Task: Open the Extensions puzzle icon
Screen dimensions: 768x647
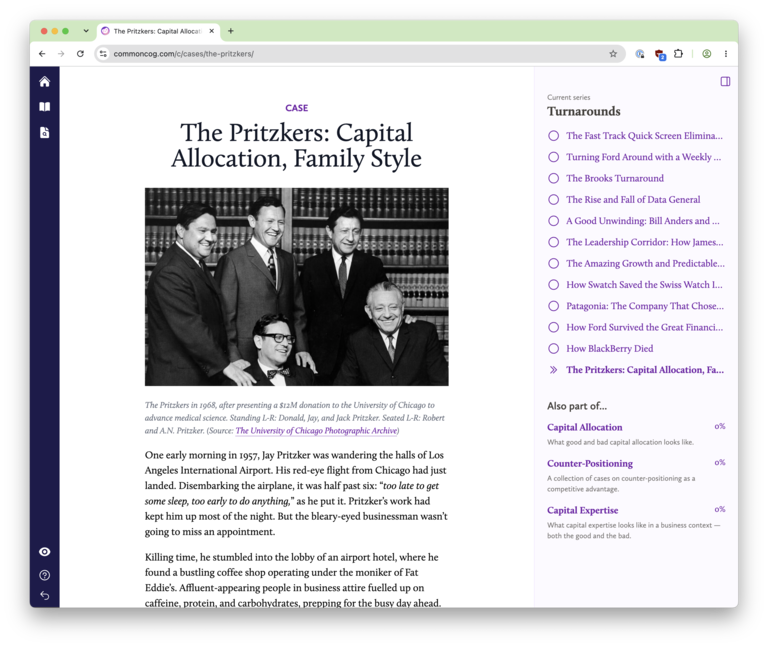Action: tap(678, 54)
